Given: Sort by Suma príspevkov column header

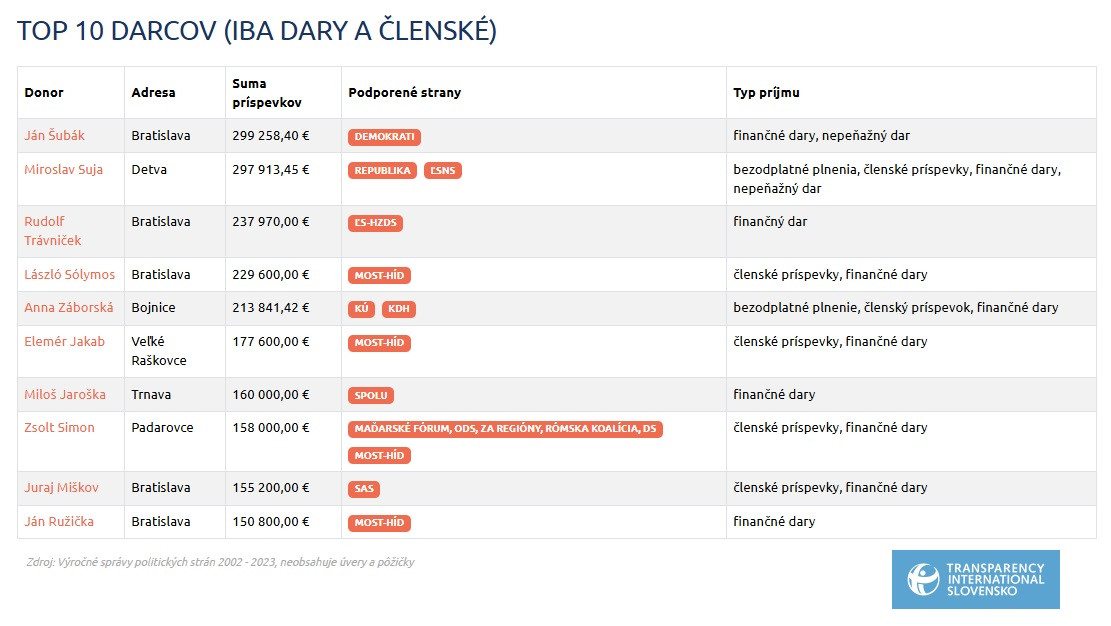Looking at the screenshot, I should point(267,92).
